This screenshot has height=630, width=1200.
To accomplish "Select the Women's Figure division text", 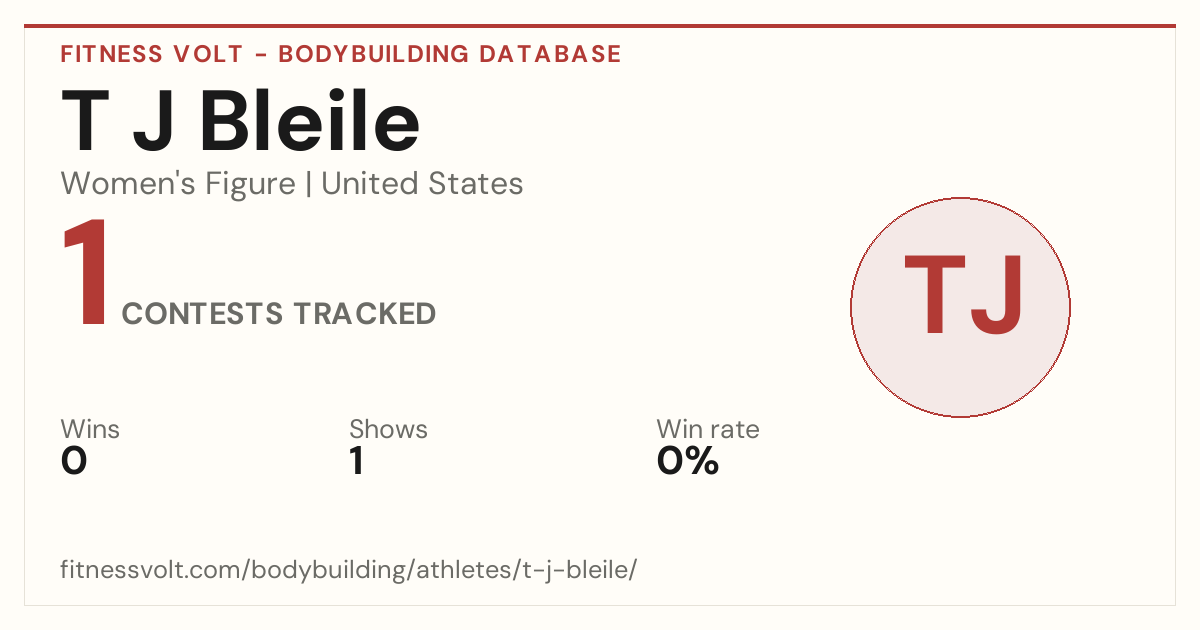I will [178, 184].
